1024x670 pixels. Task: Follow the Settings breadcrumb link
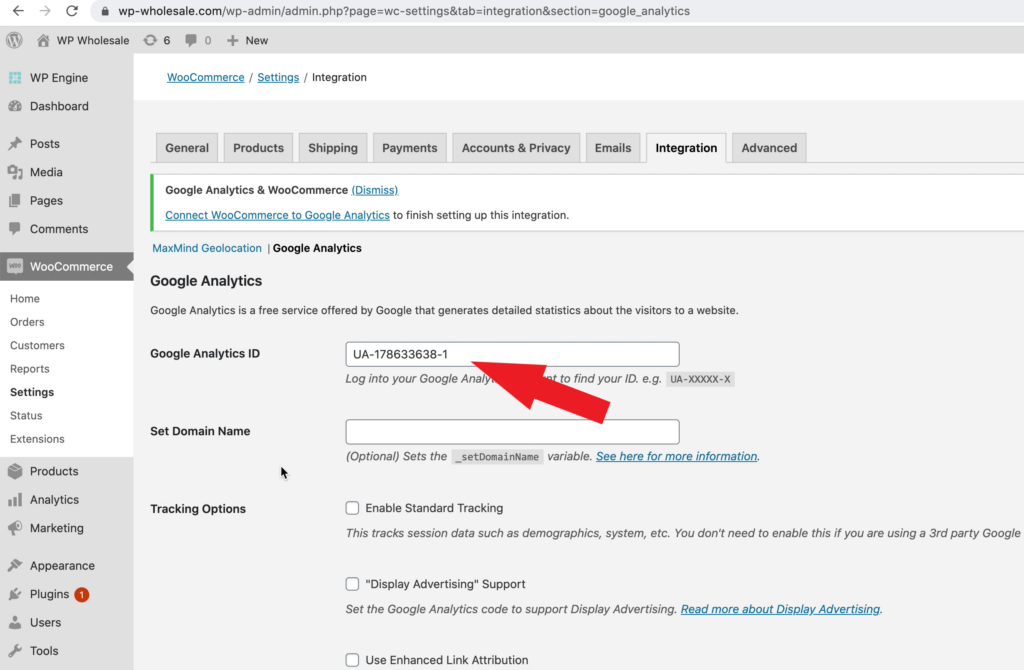point(278,77)
